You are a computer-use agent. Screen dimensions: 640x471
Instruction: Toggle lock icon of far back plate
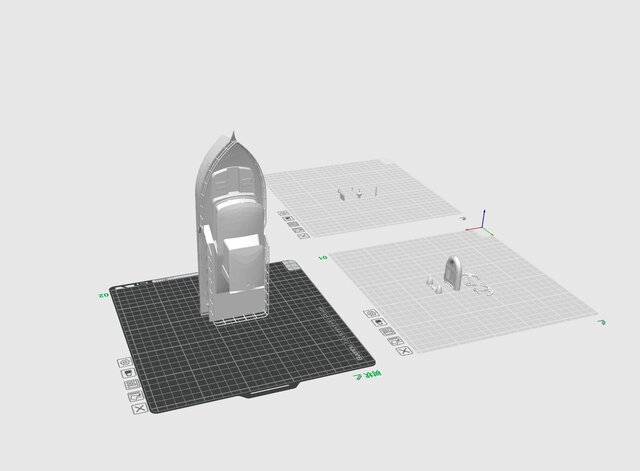[288, 219]
